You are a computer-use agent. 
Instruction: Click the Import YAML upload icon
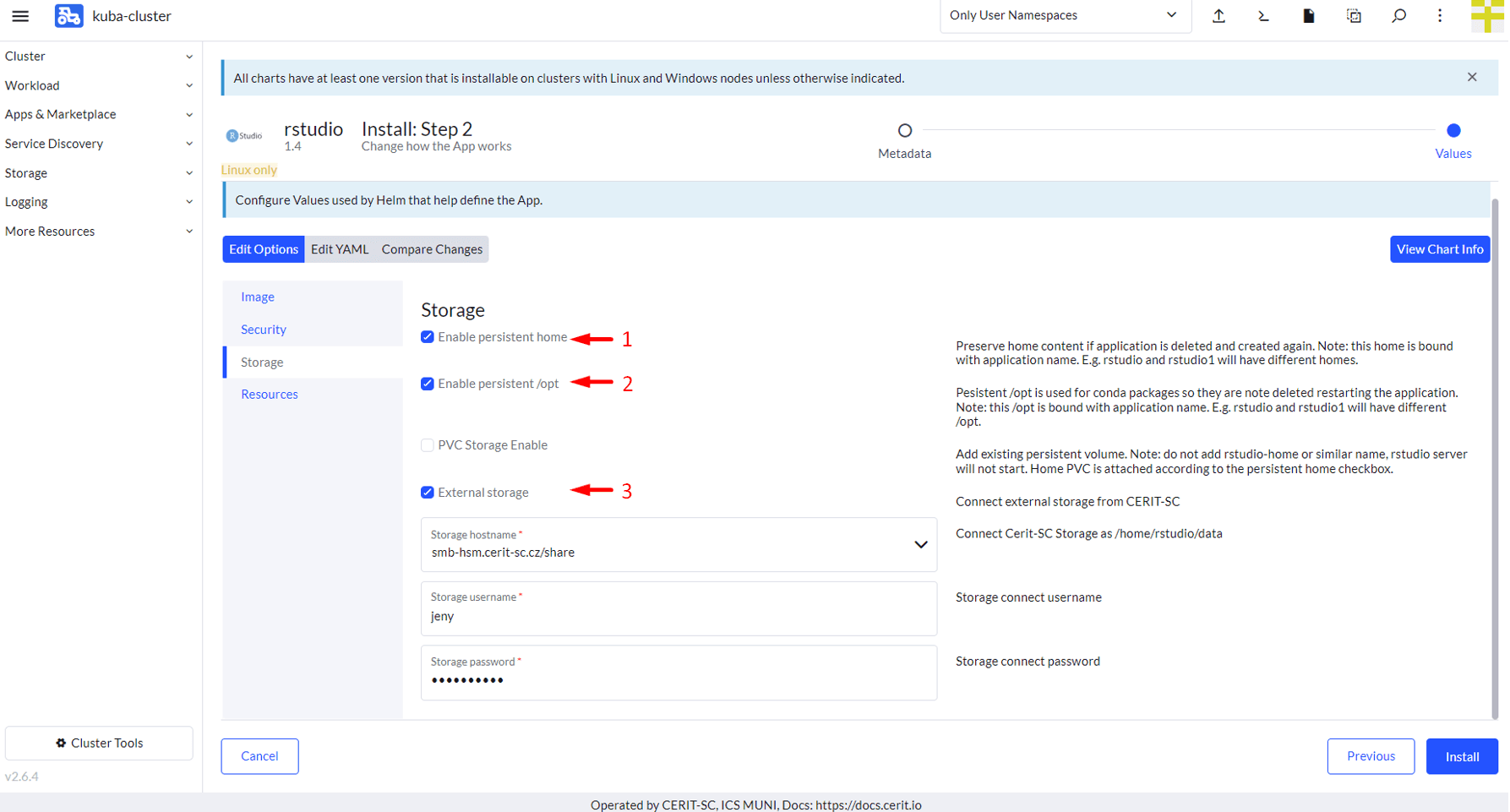(1218, 16)
